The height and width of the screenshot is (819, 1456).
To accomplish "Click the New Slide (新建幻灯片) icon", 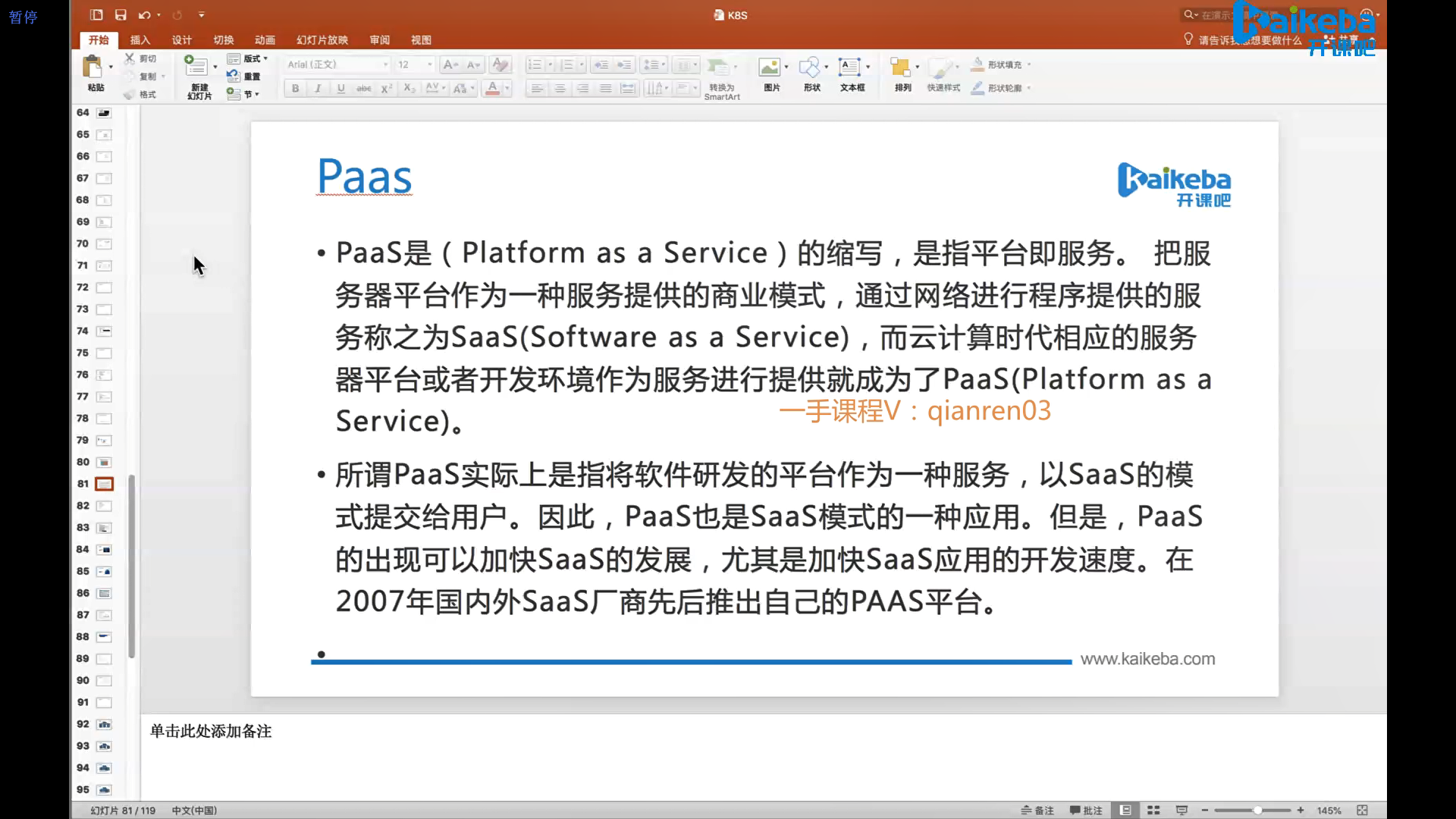I will 196,67.
